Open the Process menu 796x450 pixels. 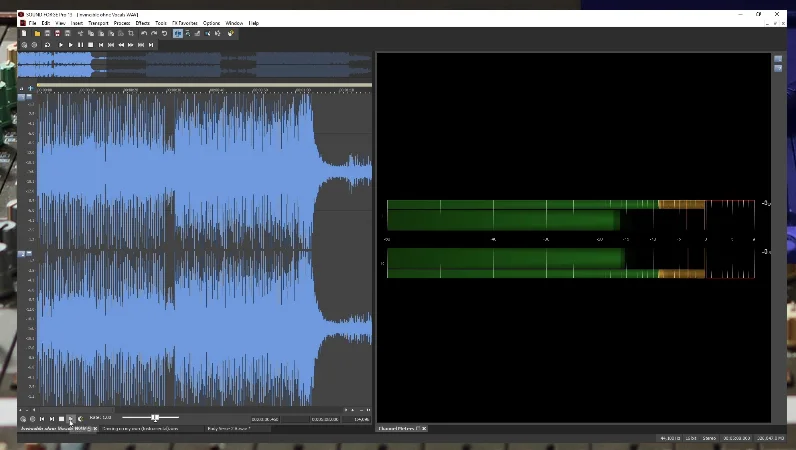(122, 23)
